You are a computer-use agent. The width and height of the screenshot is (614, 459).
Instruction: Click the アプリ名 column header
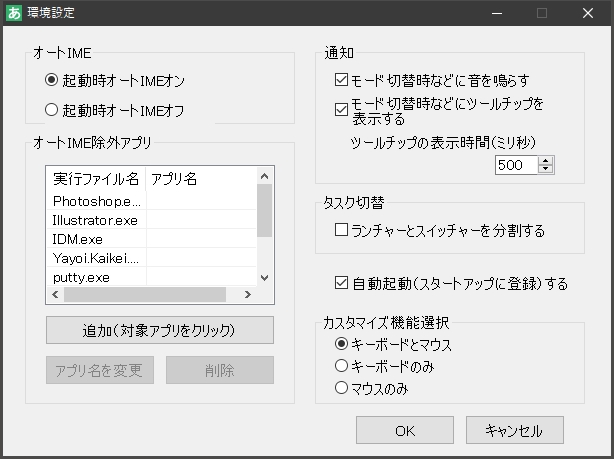click(x=200, y=180)
